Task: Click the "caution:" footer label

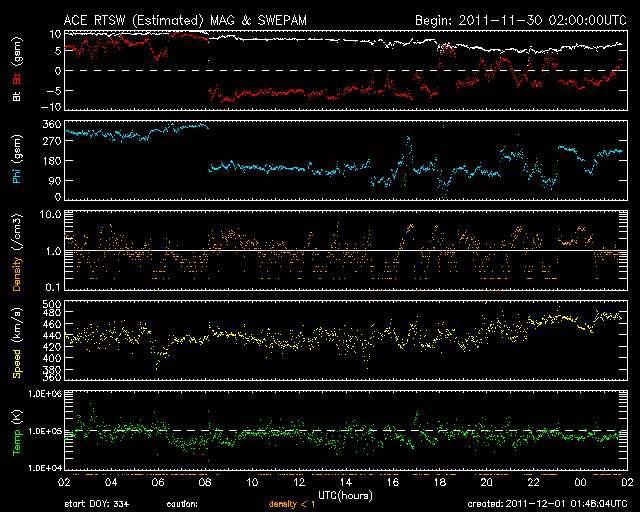Action: coord(182,504)
